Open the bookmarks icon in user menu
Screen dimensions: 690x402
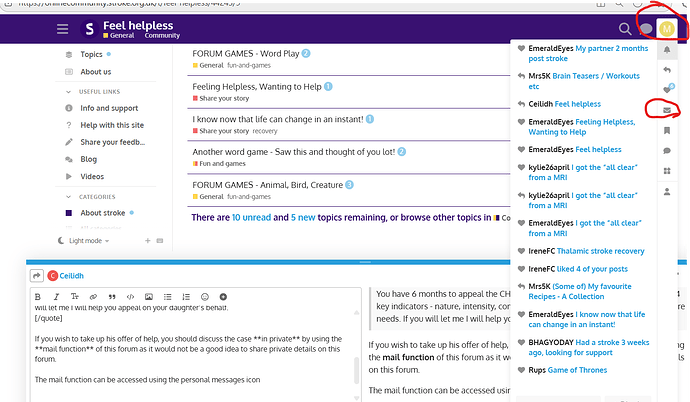pos(666,128)
